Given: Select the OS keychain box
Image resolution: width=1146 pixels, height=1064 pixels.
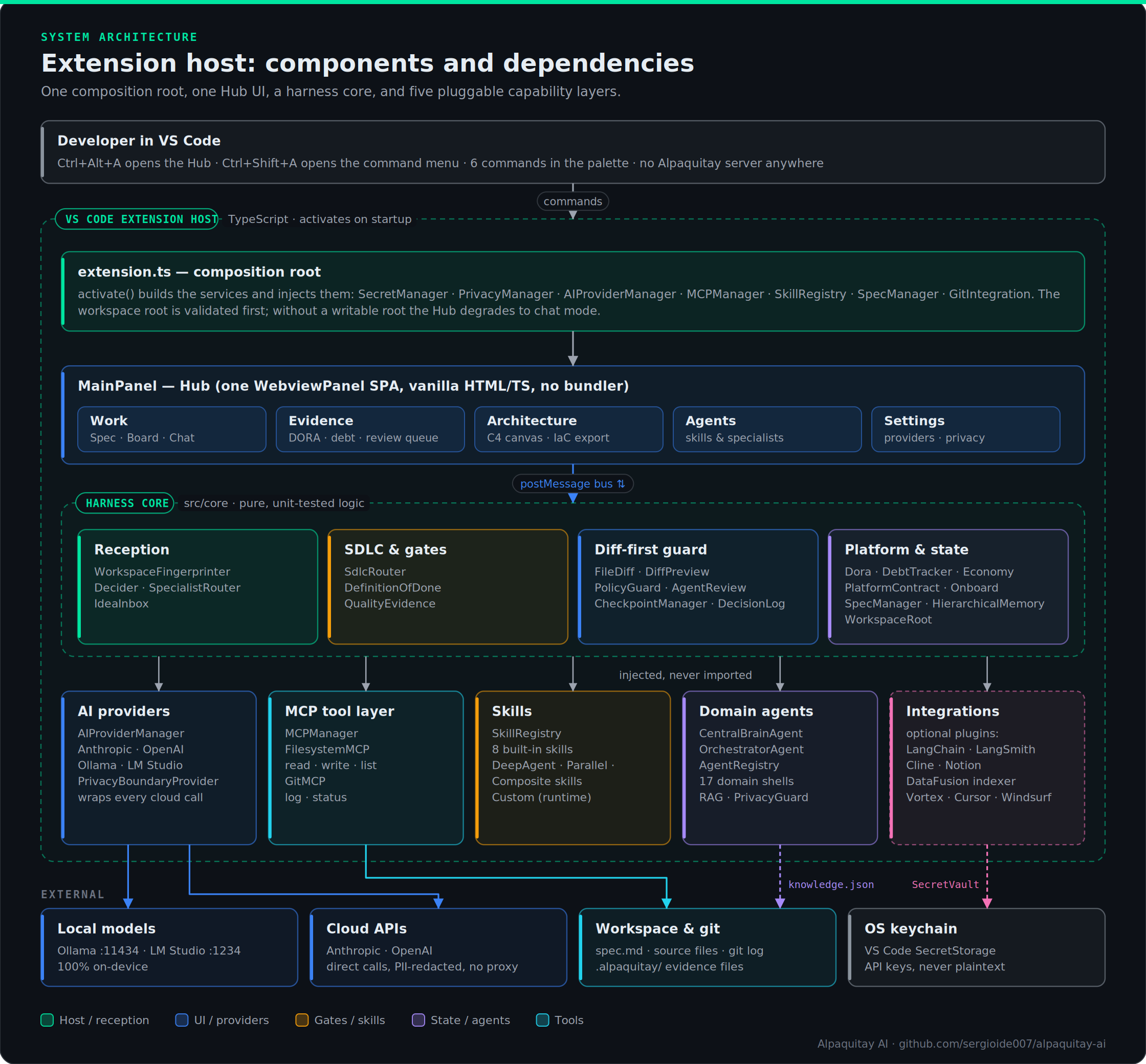Looking at the screenshot, I should click(x=977, y=947).
